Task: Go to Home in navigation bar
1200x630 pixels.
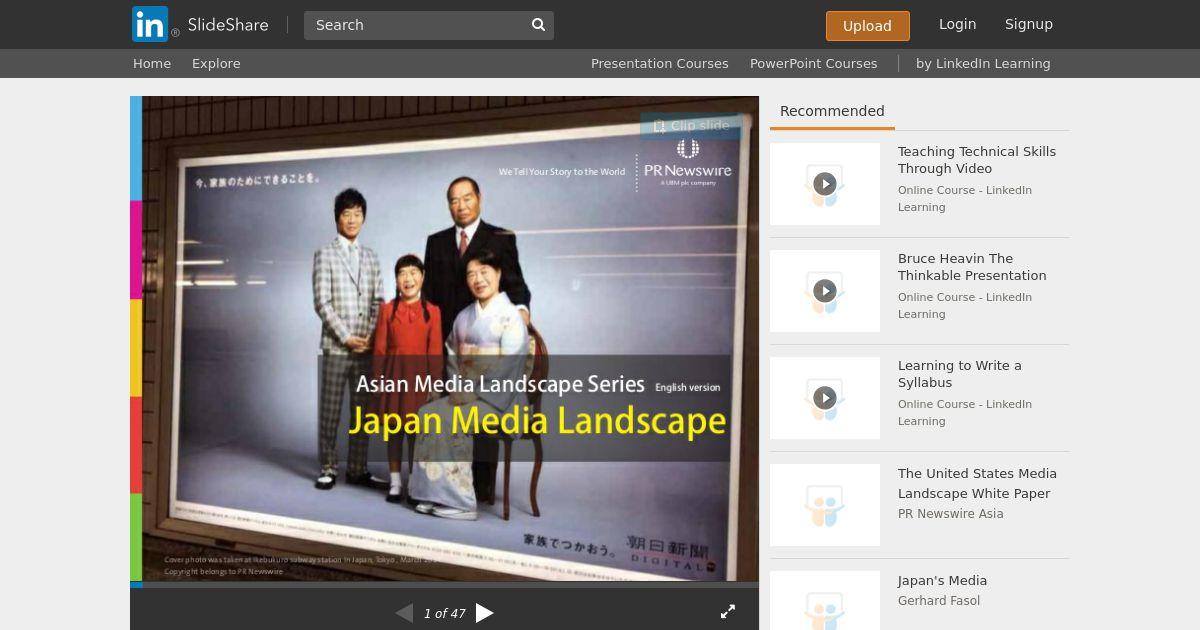Action: point(152,63)
